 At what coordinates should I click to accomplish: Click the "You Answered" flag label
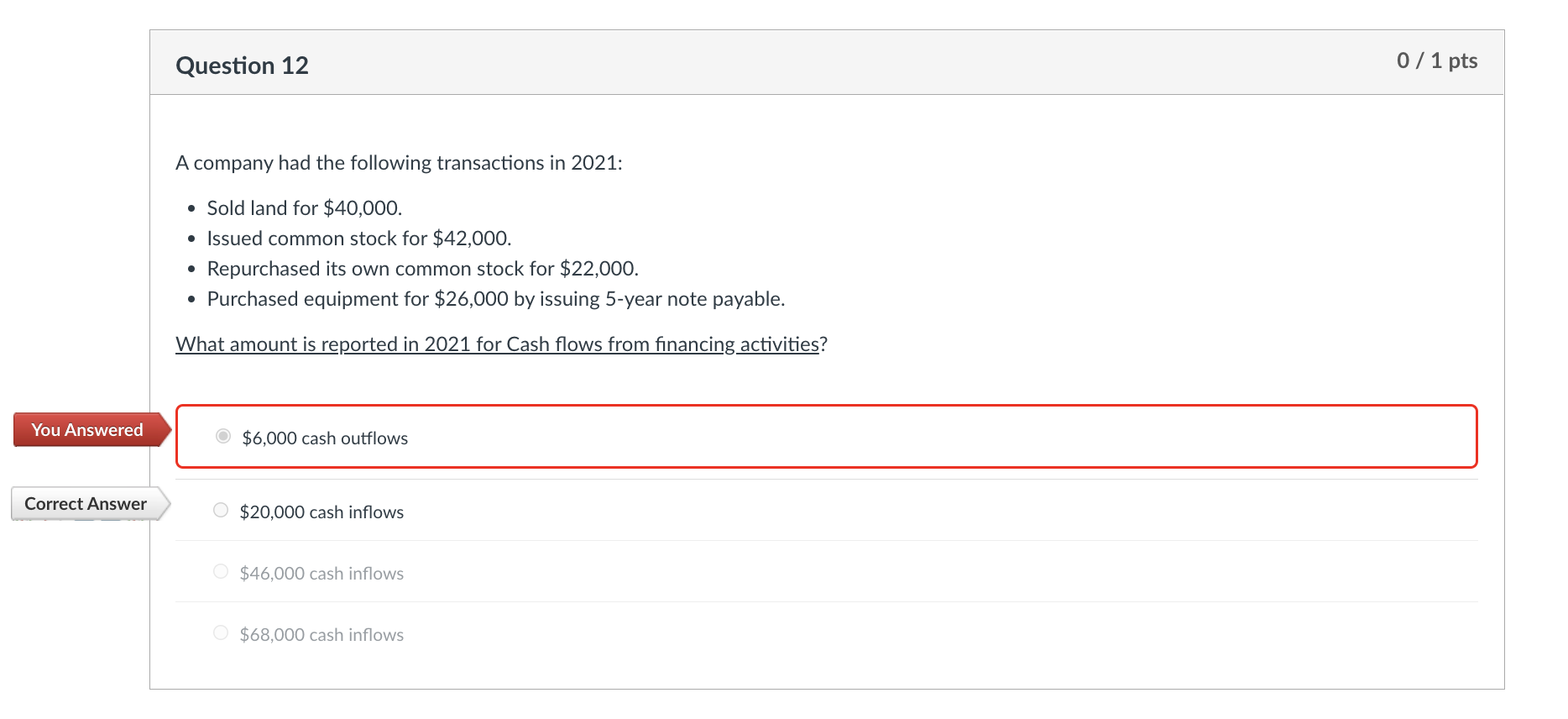pos(86,429)
